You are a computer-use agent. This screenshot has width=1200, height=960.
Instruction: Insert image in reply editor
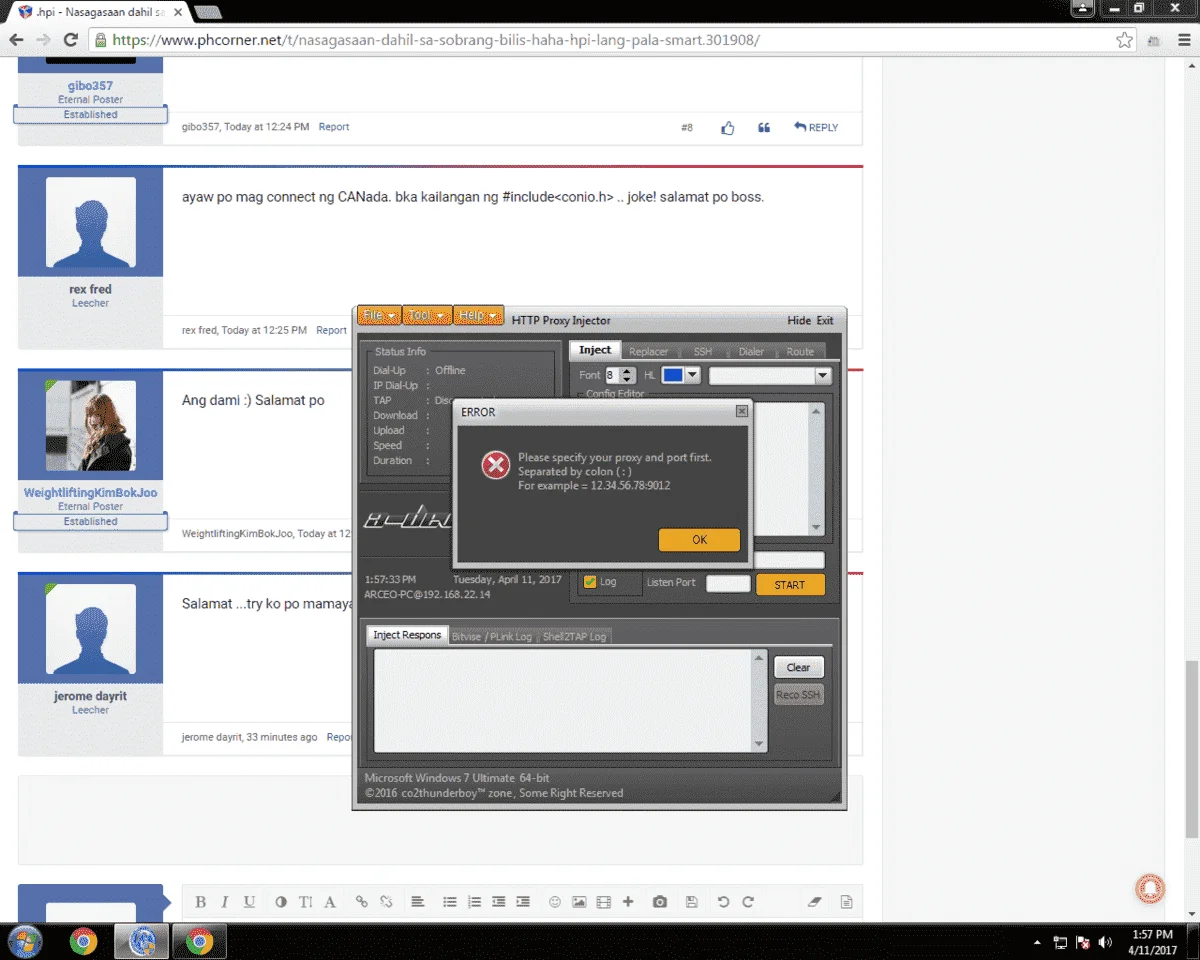tap(579, 902)
